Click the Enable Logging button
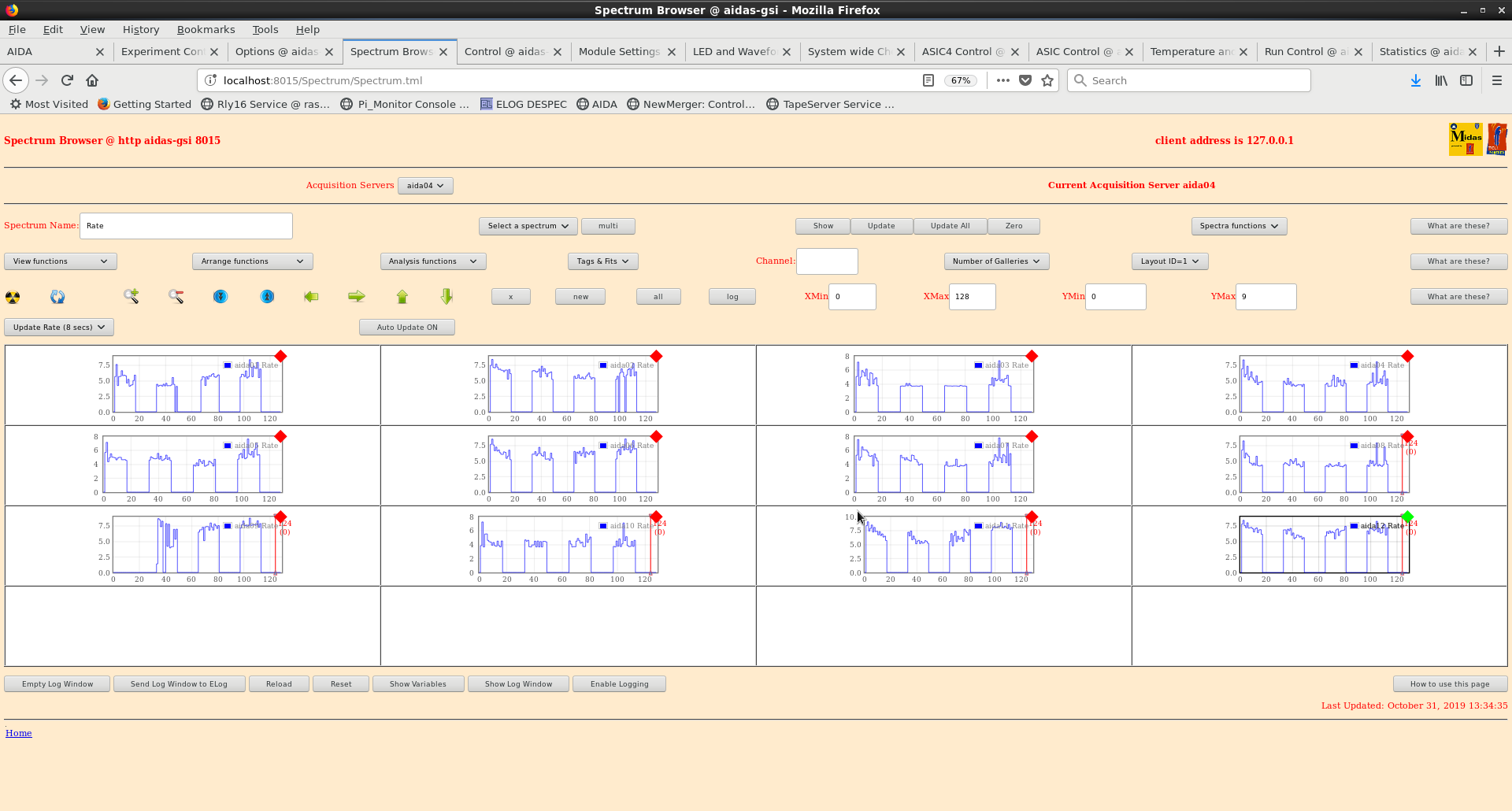 [x=620, y=684]
